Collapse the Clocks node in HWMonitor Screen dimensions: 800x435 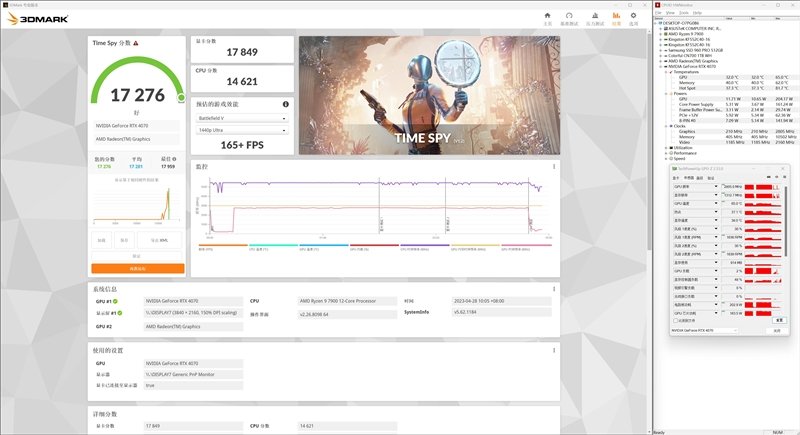point(666,126)
